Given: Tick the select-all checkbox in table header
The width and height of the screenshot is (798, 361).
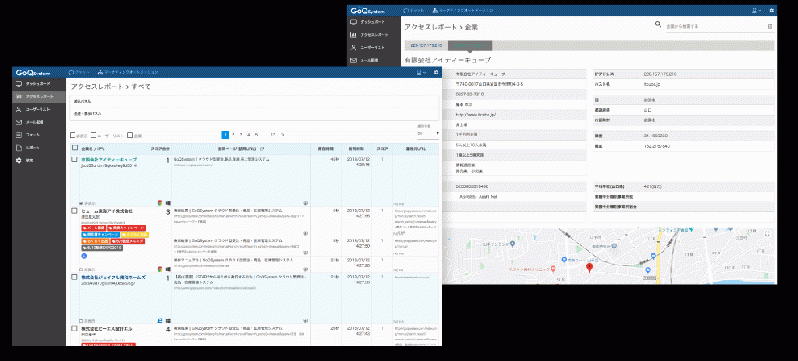Looking at the screenshot, I should tap(75, 148).
